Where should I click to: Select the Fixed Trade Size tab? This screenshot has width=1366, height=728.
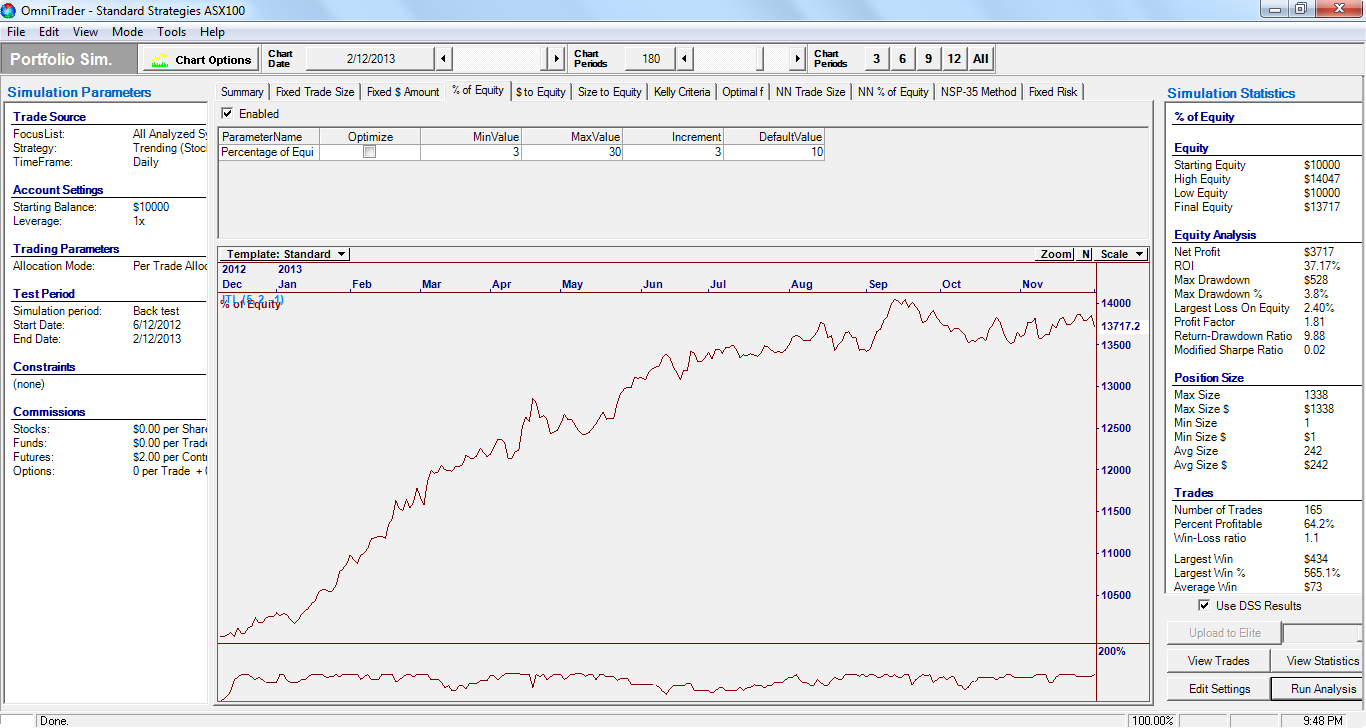[315, 91]
